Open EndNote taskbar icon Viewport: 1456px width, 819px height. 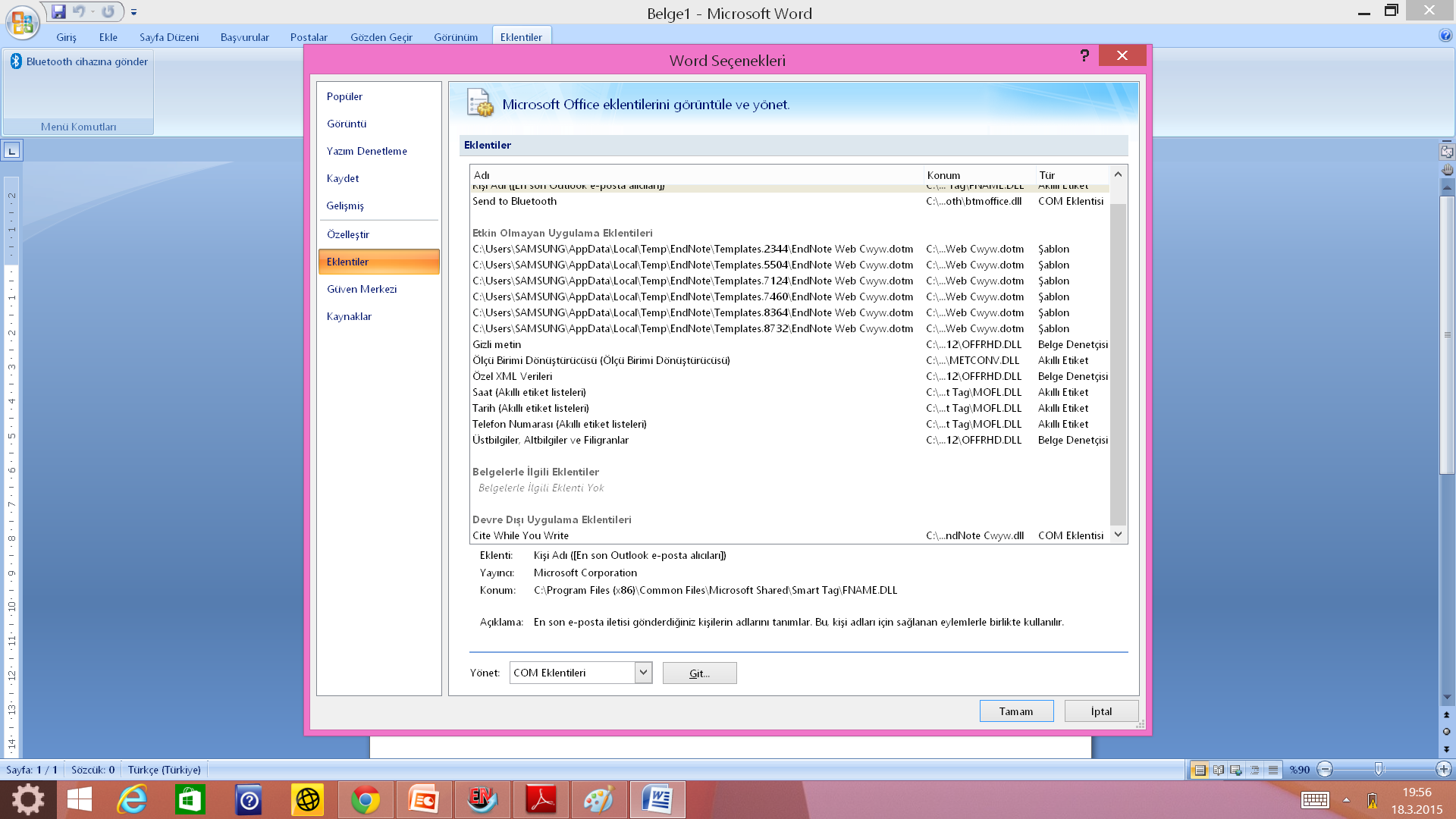click(x=482, y=800)
